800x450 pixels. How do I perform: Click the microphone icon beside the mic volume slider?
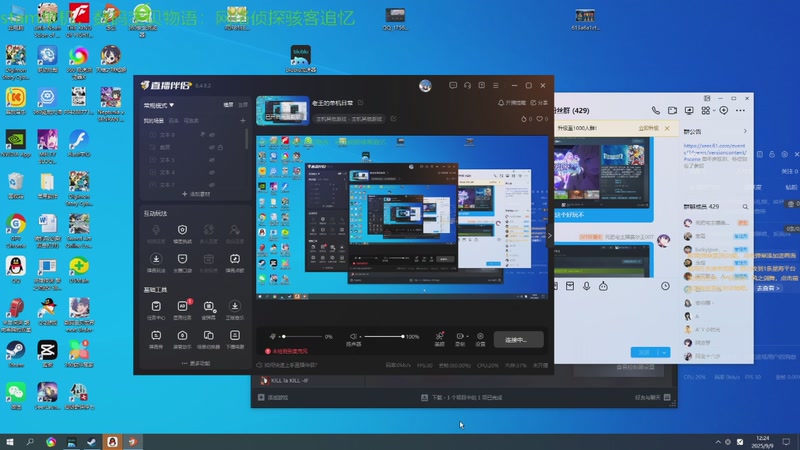tap(273, 337)
